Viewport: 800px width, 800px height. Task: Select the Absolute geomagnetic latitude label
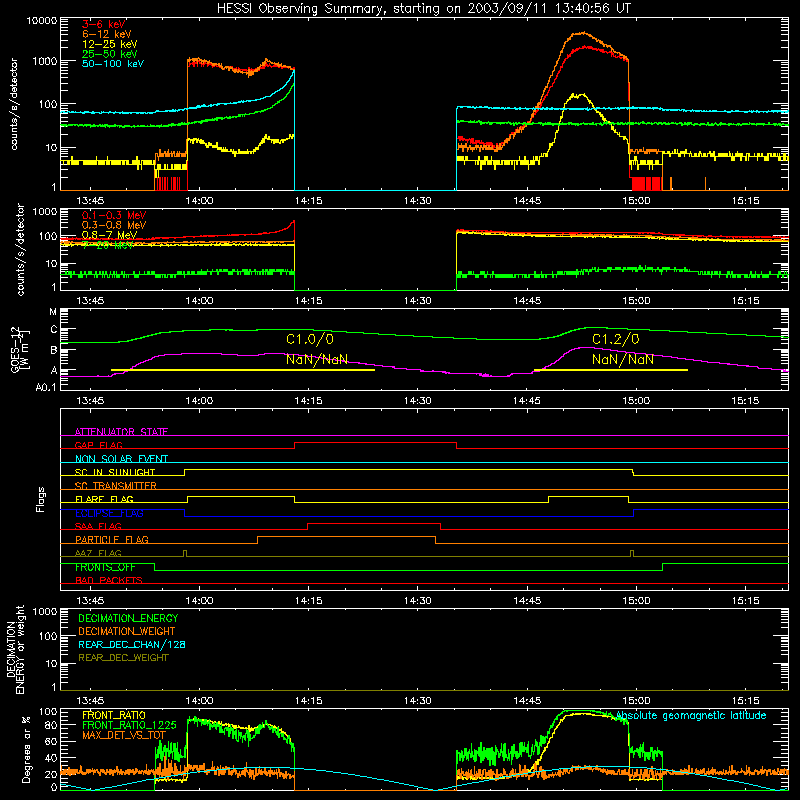[691, 715]
